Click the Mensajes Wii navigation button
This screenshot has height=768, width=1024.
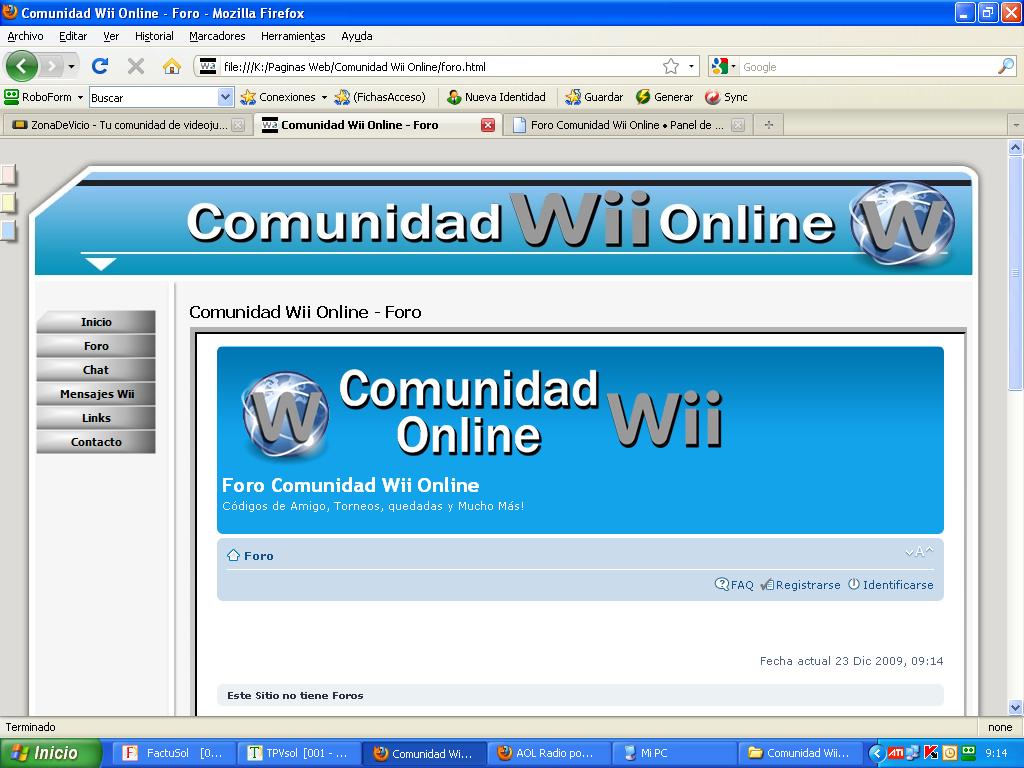coord(96,394)
